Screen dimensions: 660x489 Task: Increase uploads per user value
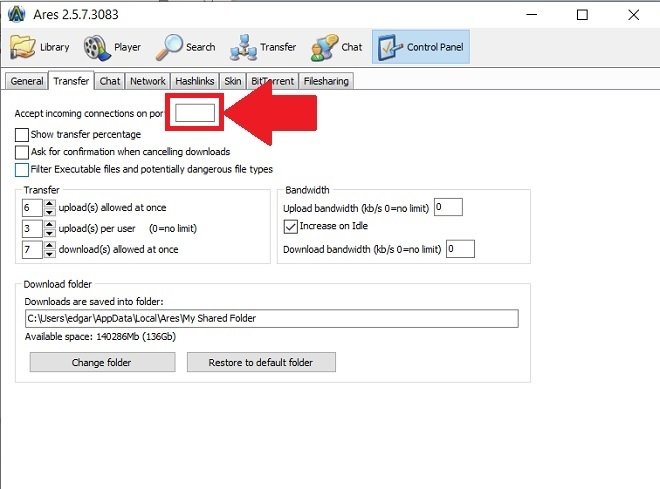(50, 224)
